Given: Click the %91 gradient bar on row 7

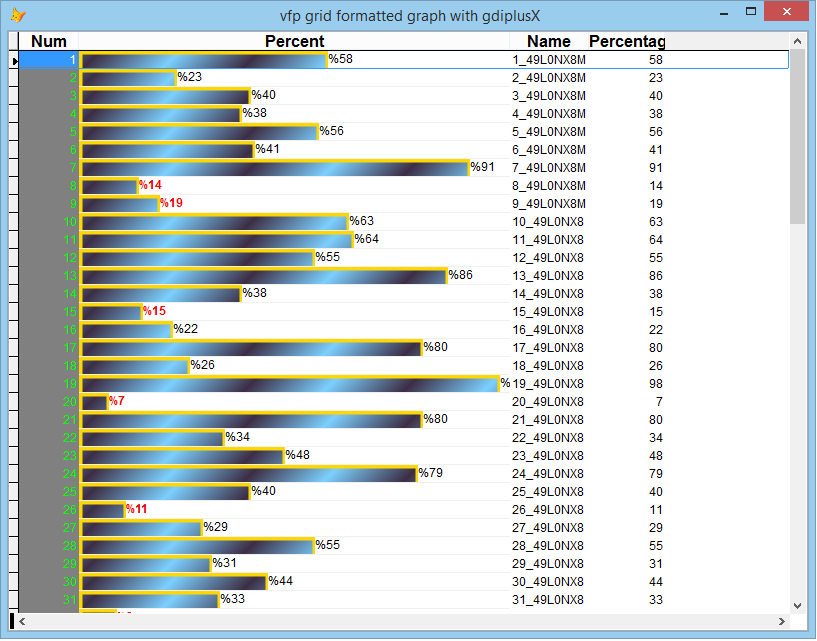Looking at the screenshot, I should (x=270, y=167).
